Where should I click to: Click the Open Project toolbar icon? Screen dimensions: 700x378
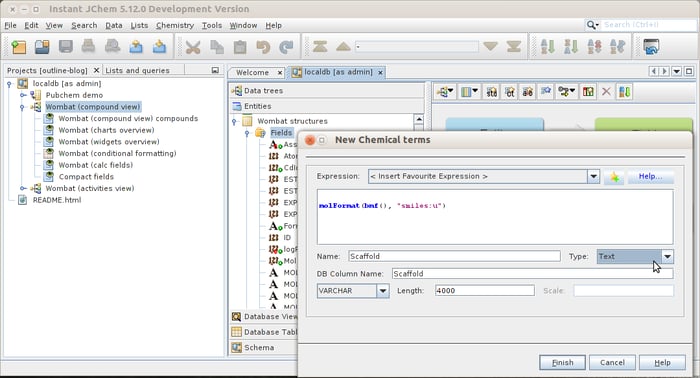point(42,46)
